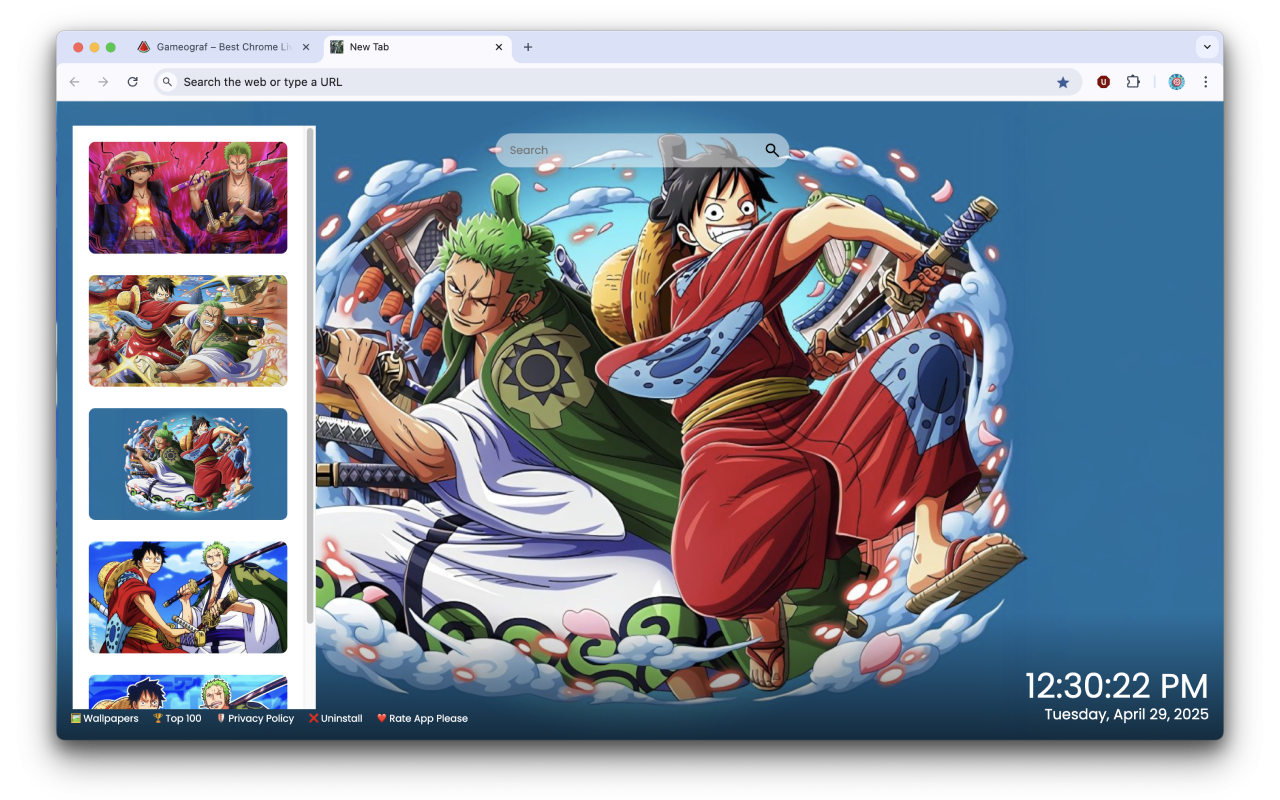Screen dimensions: 1280x800
Task: Click the red uBlock extension icon
Action: pyautogui.click(x=1103, y=82)
